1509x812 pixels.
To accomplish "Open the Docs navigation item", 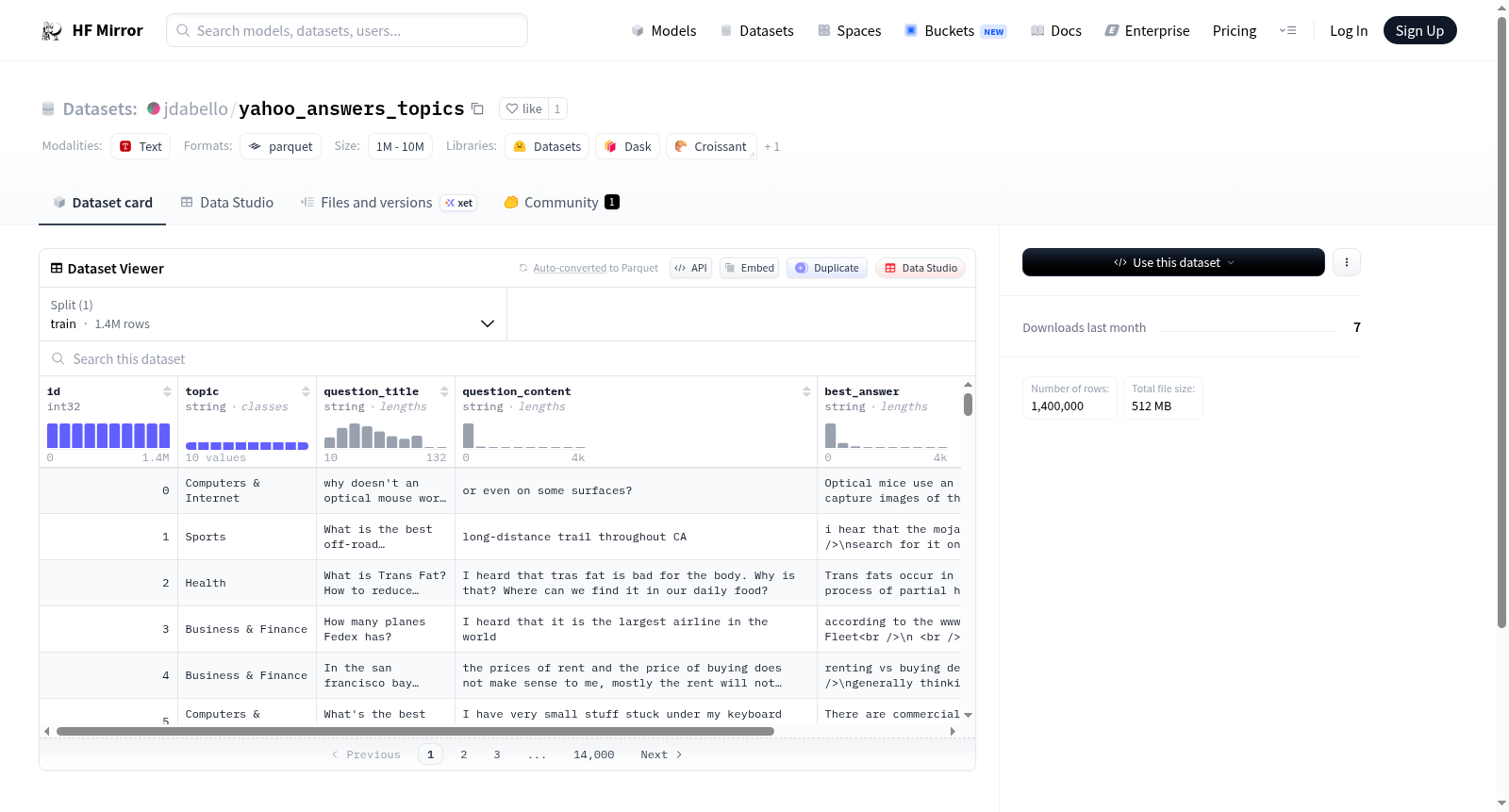I will point(1056,30).
